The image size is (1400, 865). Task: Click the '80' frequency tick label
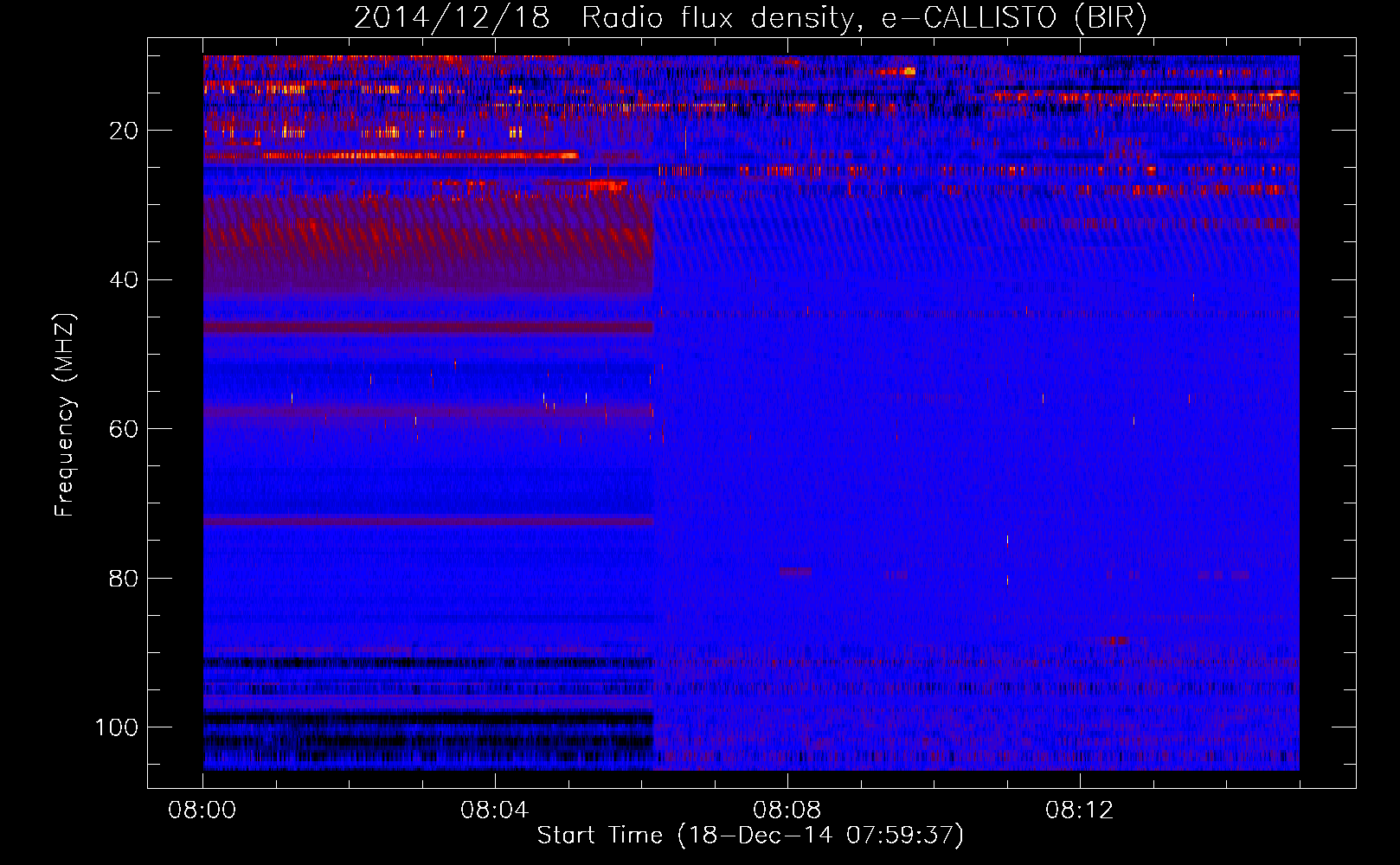tap(124, 578)
